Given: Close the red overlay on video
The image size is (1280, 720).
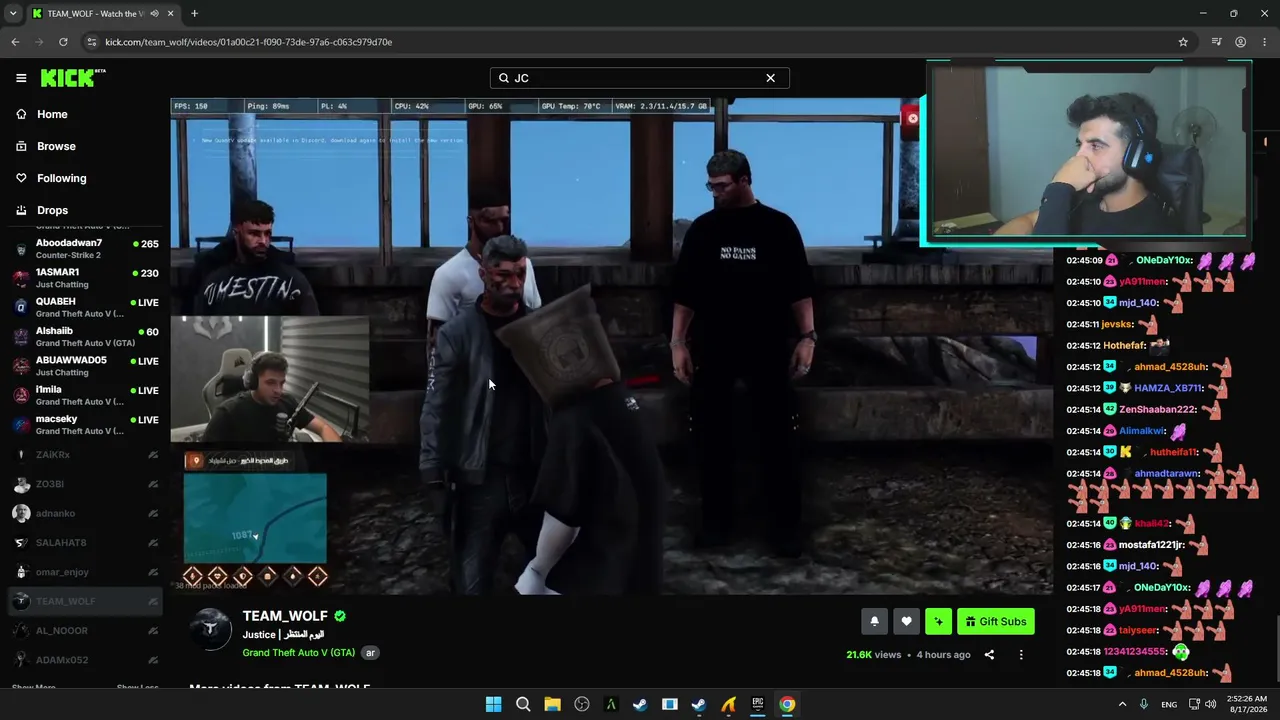Looking at the screenshot, I should click(912, 118).
